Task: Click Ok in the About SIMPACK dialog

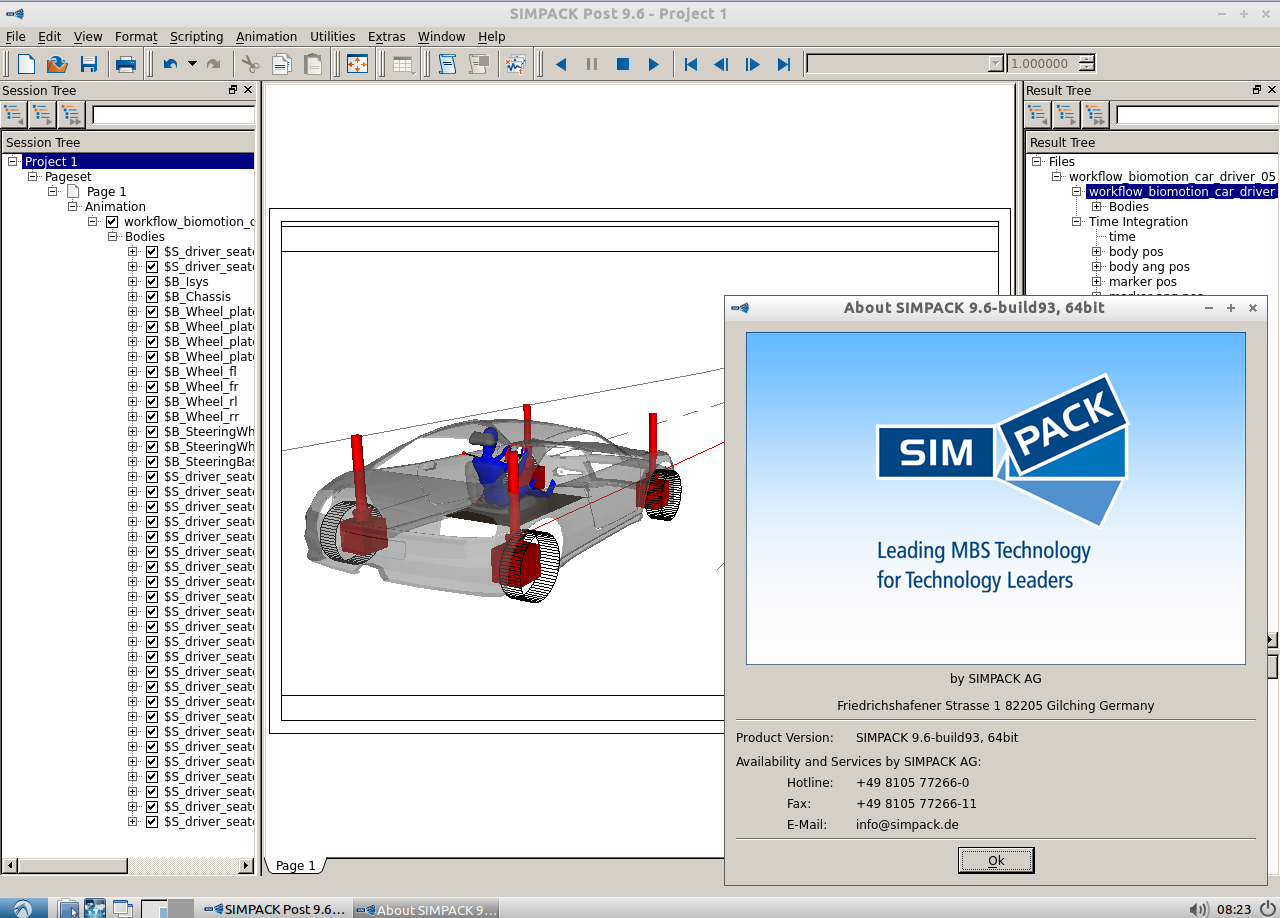Action: (996, 860)
